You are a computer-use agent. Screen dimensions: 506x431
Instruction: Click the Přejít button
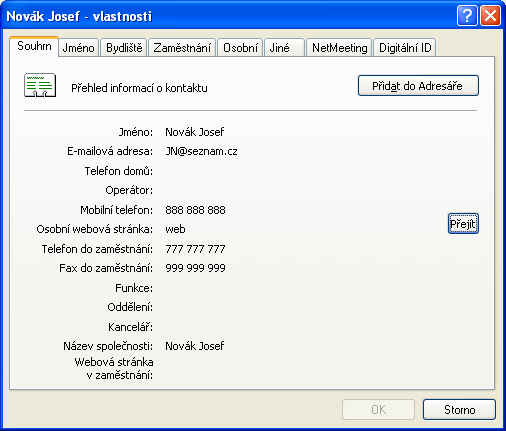click(x=463, y=224)
